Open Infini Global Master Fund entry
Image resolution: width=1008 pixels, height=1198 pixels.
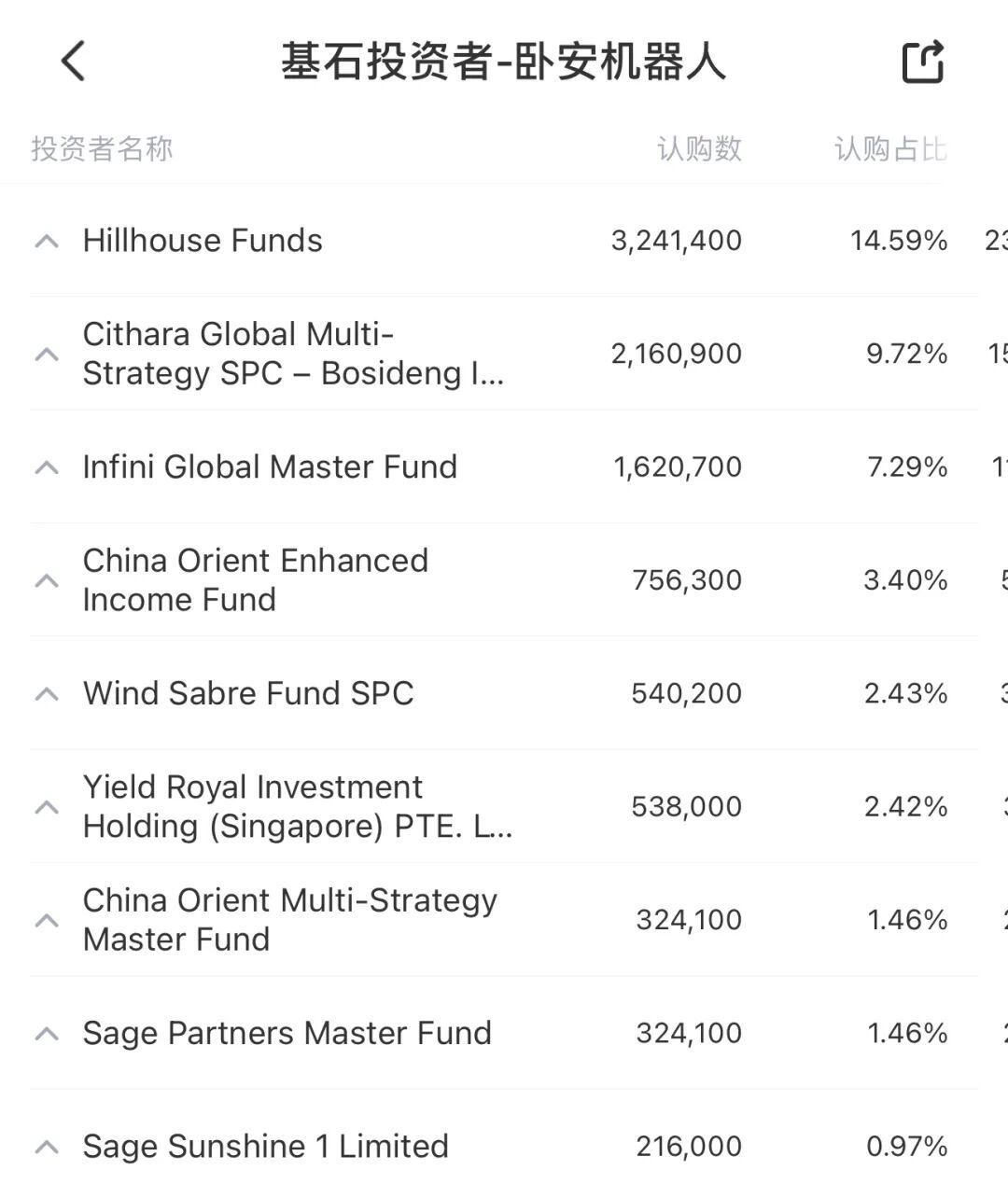tap(270, 467)
